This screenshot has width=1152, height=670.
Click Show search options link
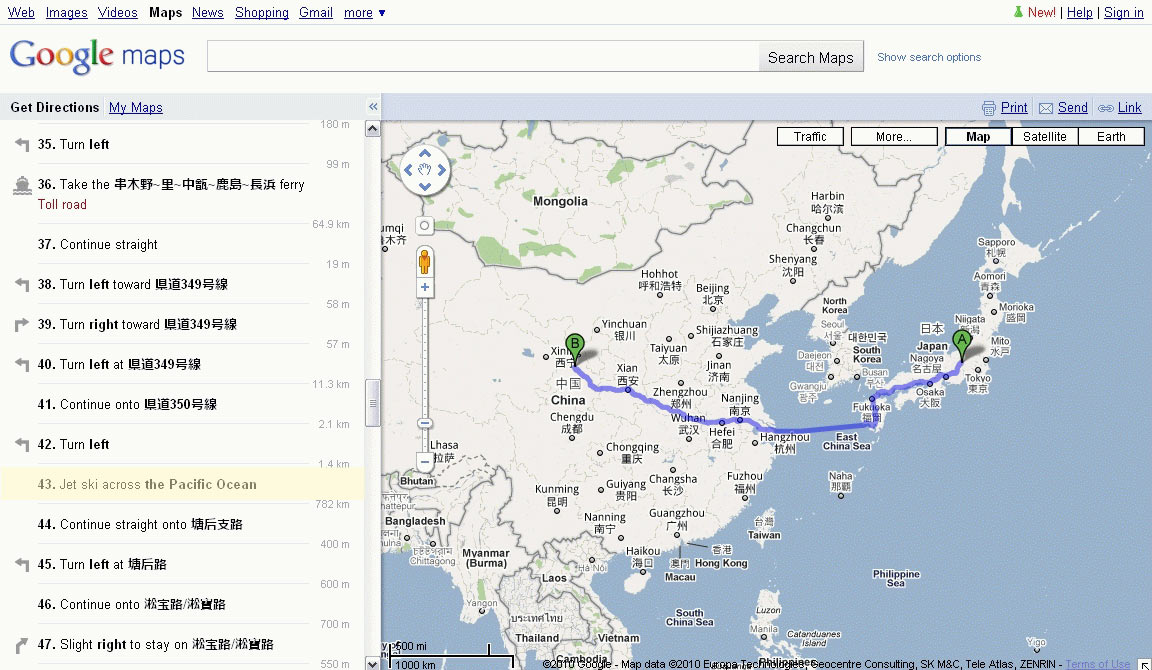click(929, 57)
